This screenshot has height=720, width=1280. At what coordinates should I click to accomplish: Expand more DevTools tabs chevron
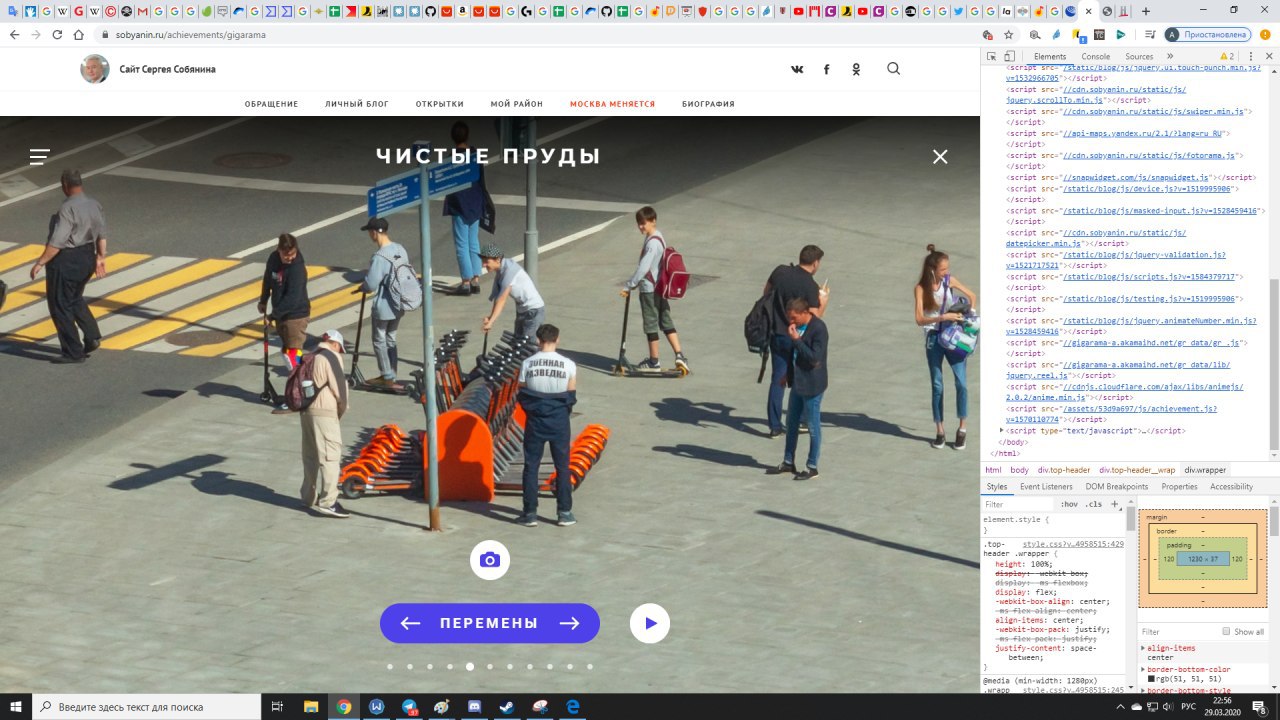coord(1168,56)
